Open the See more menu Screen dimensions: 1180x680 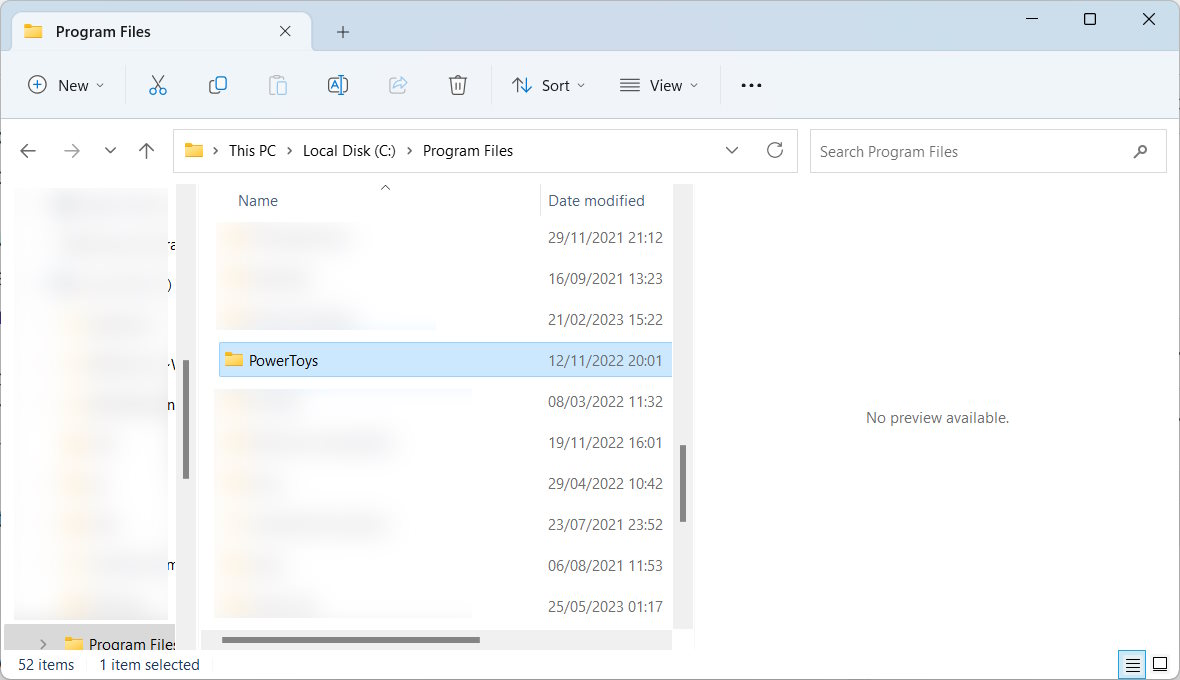[x=751, y=85]
